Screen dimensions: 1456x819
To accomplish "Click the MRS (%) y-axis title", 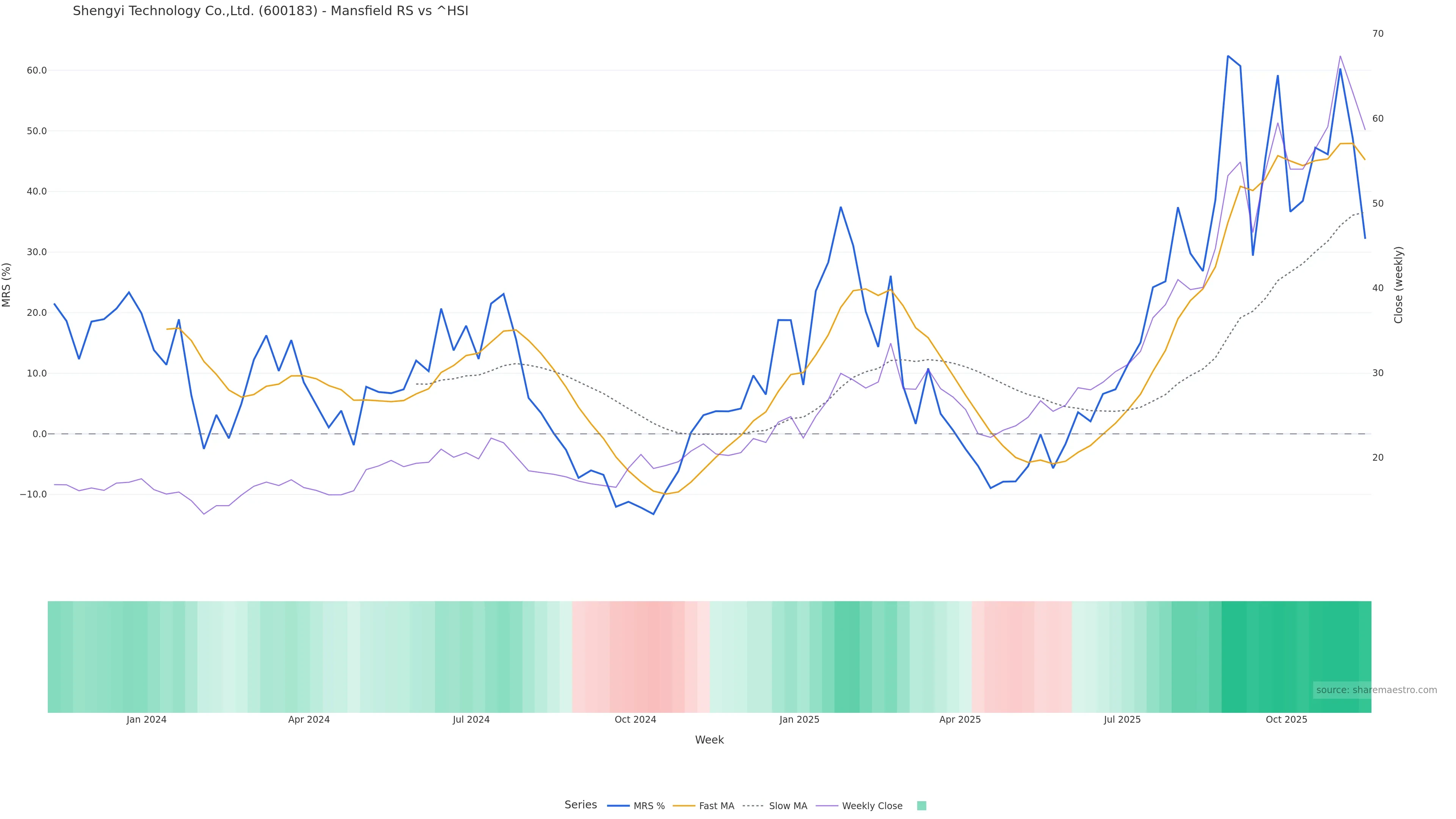I will point(7,285).
